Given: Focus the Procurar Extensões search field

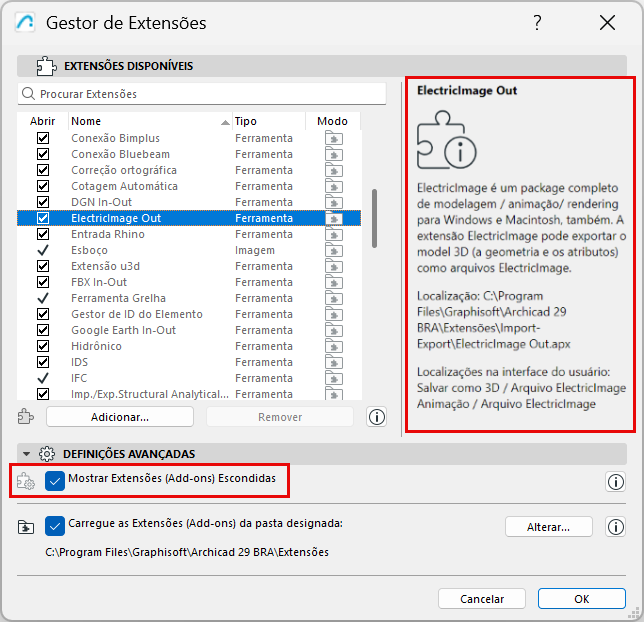Looking at the screenshot, I should (x=202, y=94).
